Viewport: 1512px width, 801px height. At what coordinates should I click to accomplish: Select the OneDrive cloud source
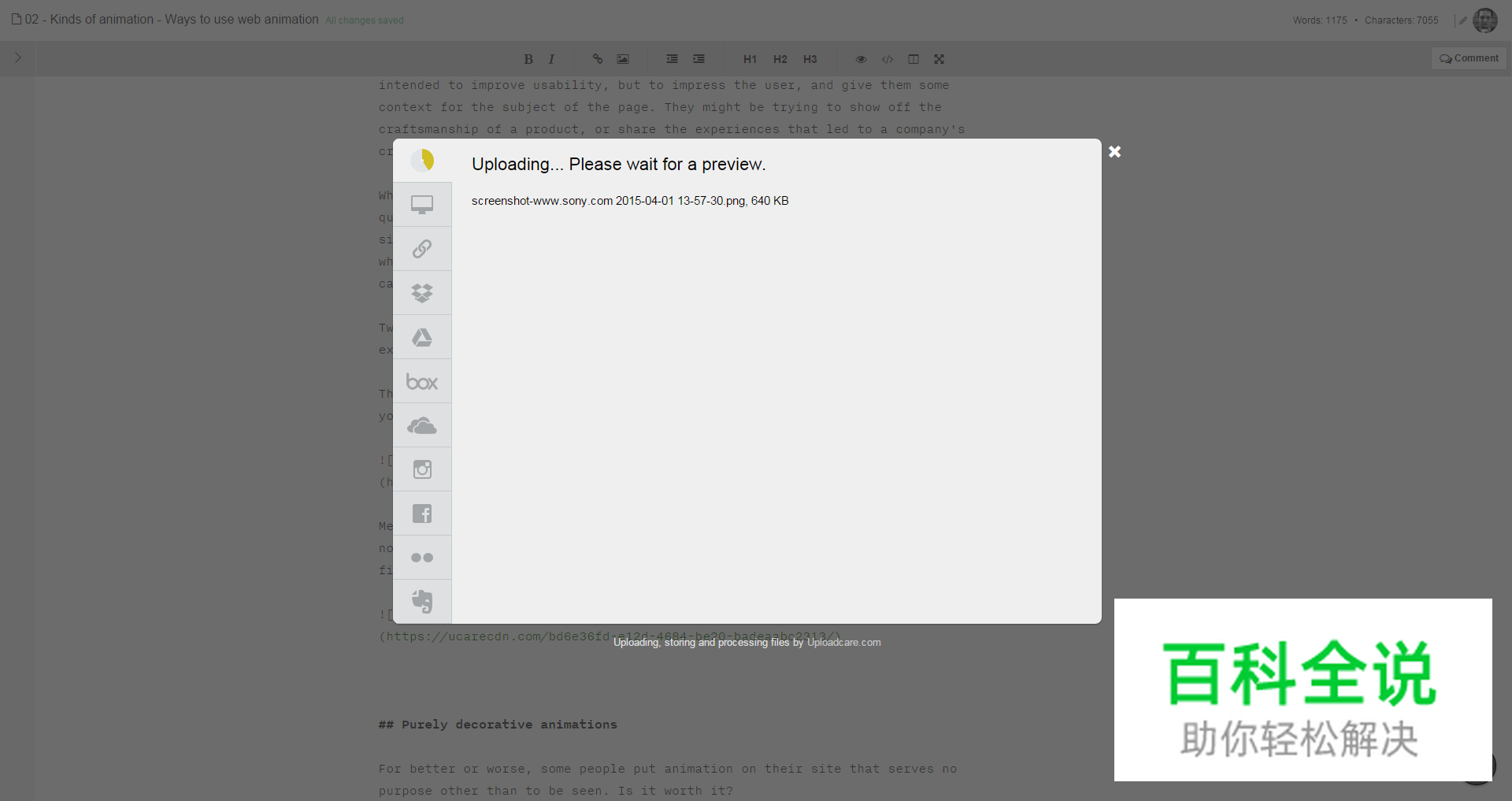click(x=422, y=426)
